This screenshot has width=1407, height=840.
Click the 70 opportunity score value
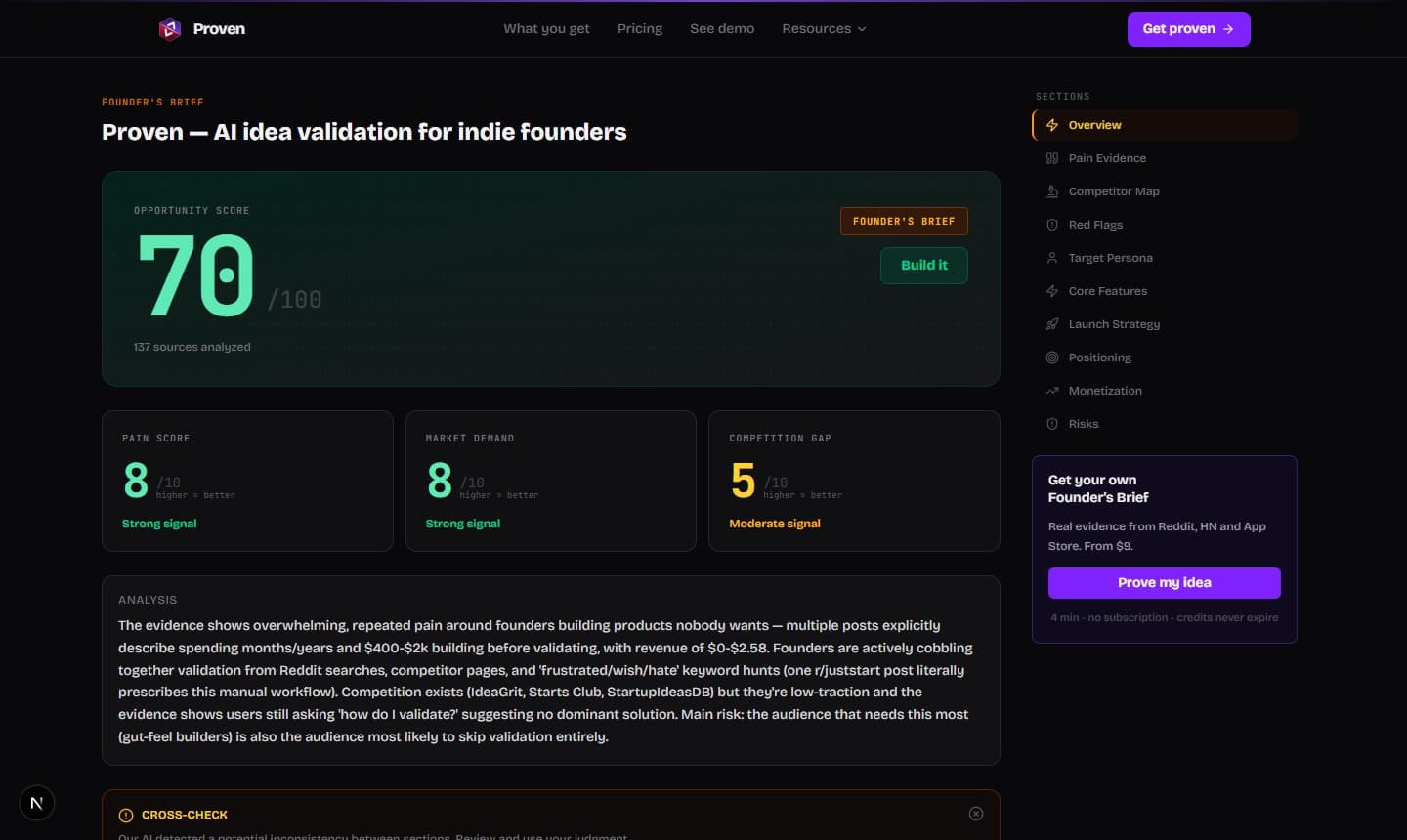(x=196, y=276)
